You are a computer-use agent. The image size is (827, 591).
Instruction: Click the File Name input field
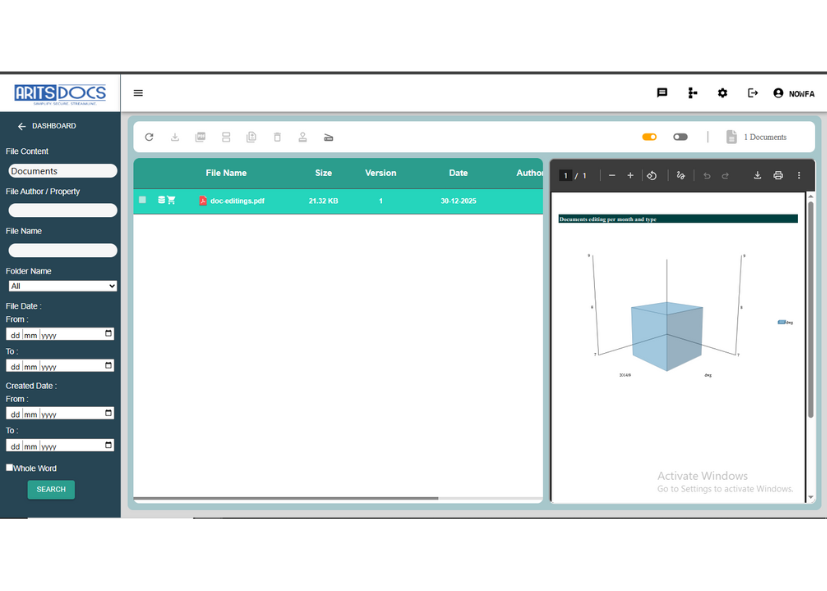[x=62, y=250]
